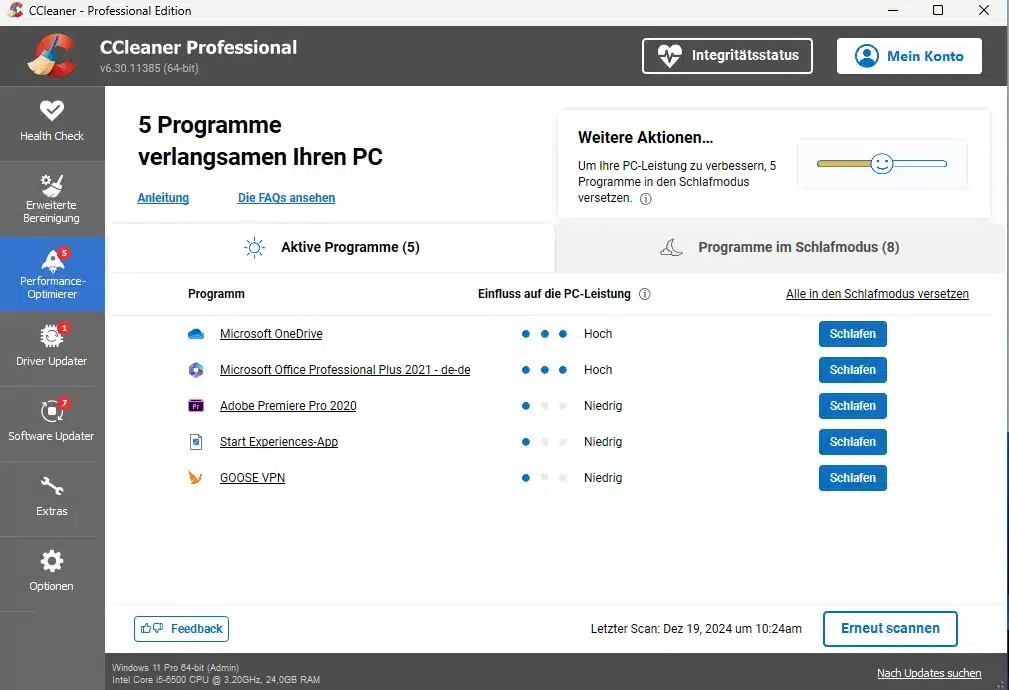Open Software Updater in the sidebar
The image size is (1009, 690).
tap(51, 424)
